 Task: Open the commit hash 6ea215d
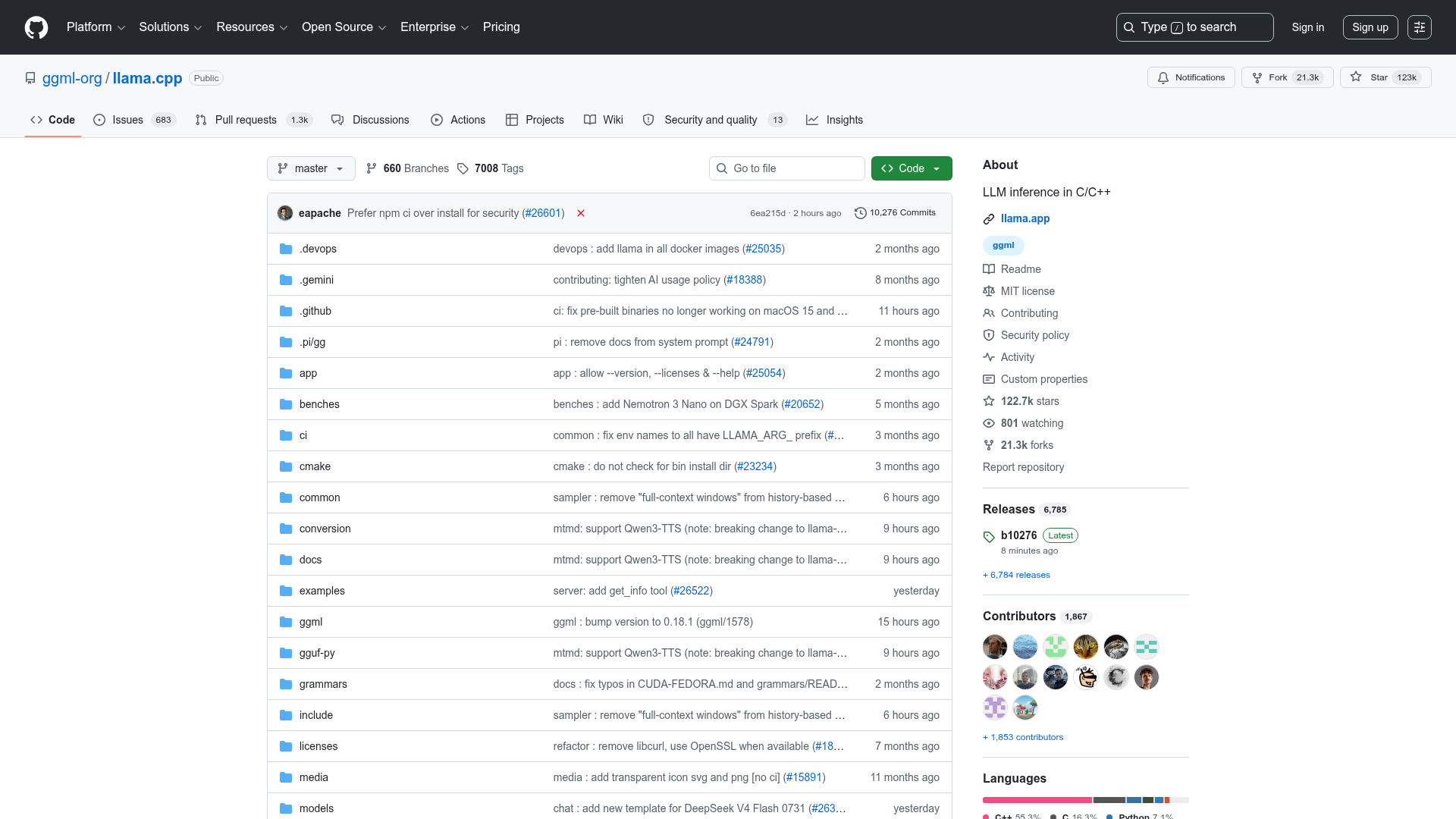pyautogui.click(x=767, y=213)
